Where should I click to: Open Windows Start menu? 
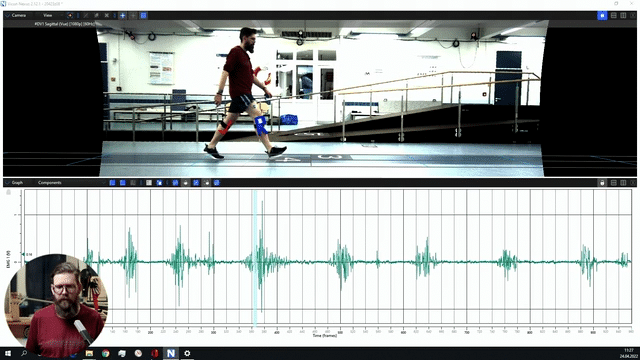[x=8, y=353]
